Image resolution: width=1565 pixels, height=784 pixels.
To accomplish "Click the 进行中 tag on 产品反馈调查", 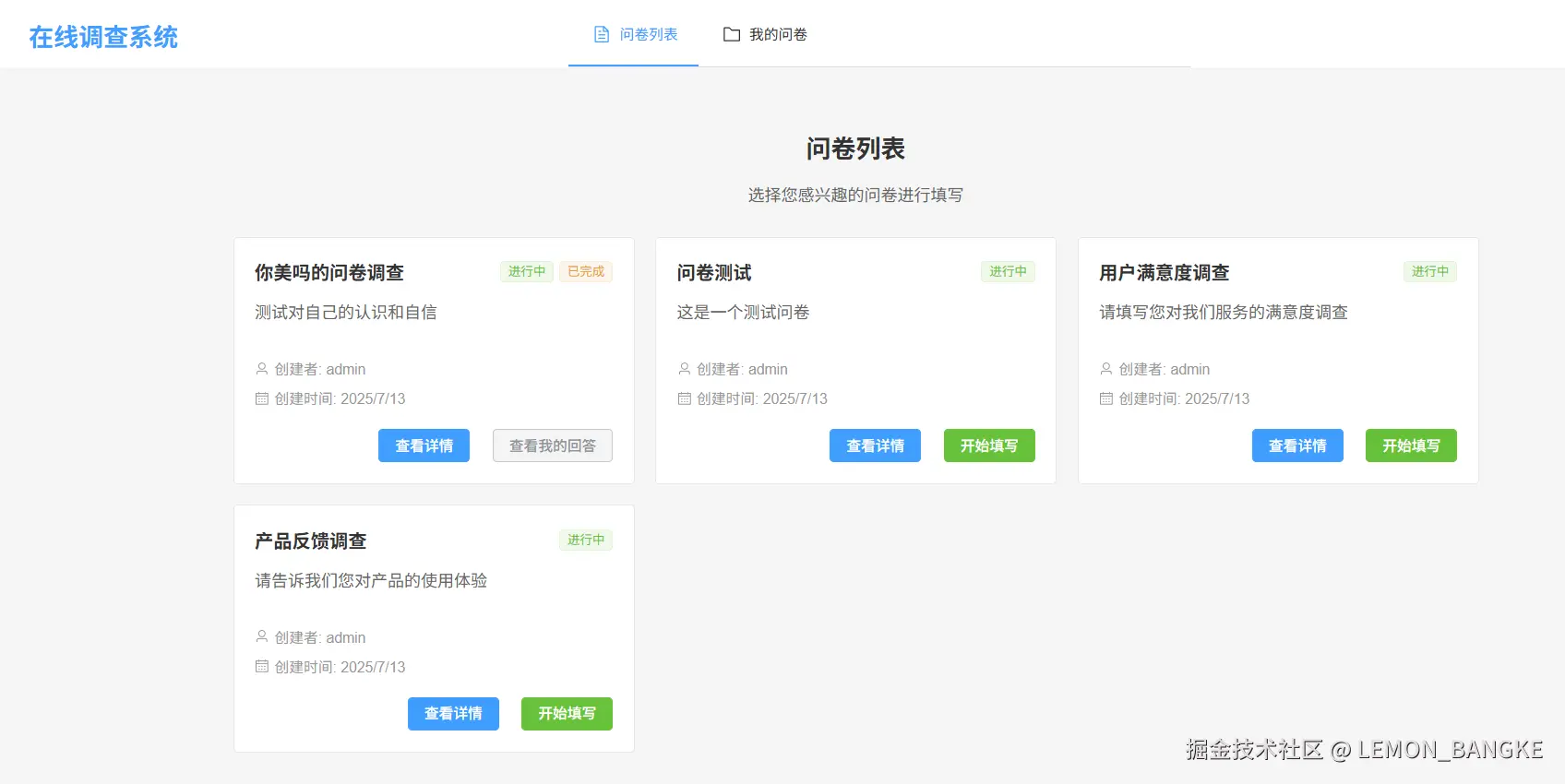I will [x=586, y=540].
